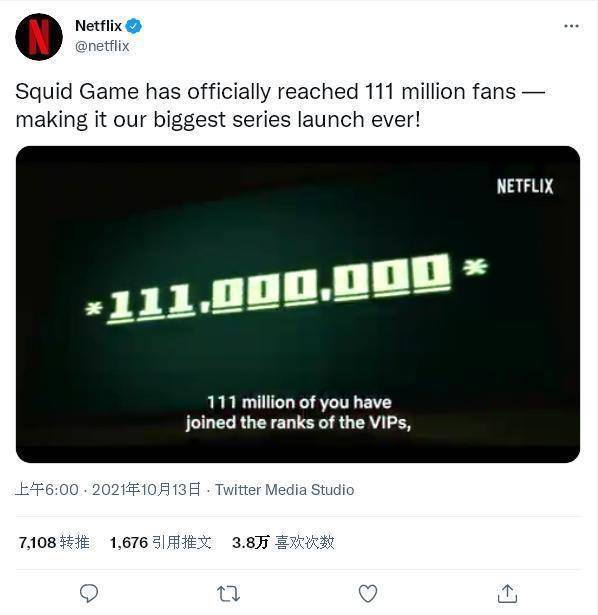The image size is (598, 615).
Task: Click the NETFLIX watermark in video
Action: 525,186
